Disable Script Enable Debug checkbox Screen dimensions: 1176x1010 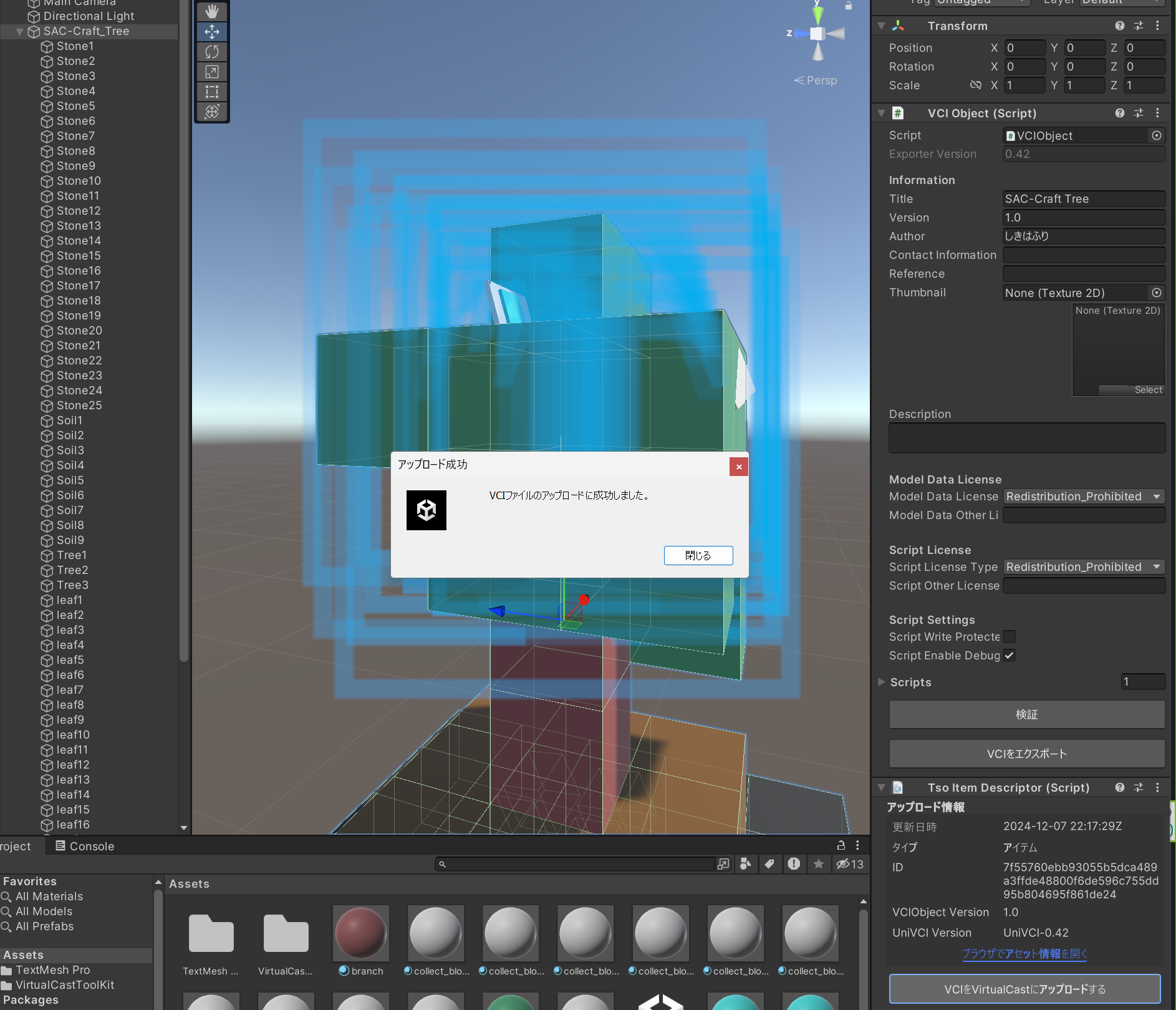(x=1010, y=655)
